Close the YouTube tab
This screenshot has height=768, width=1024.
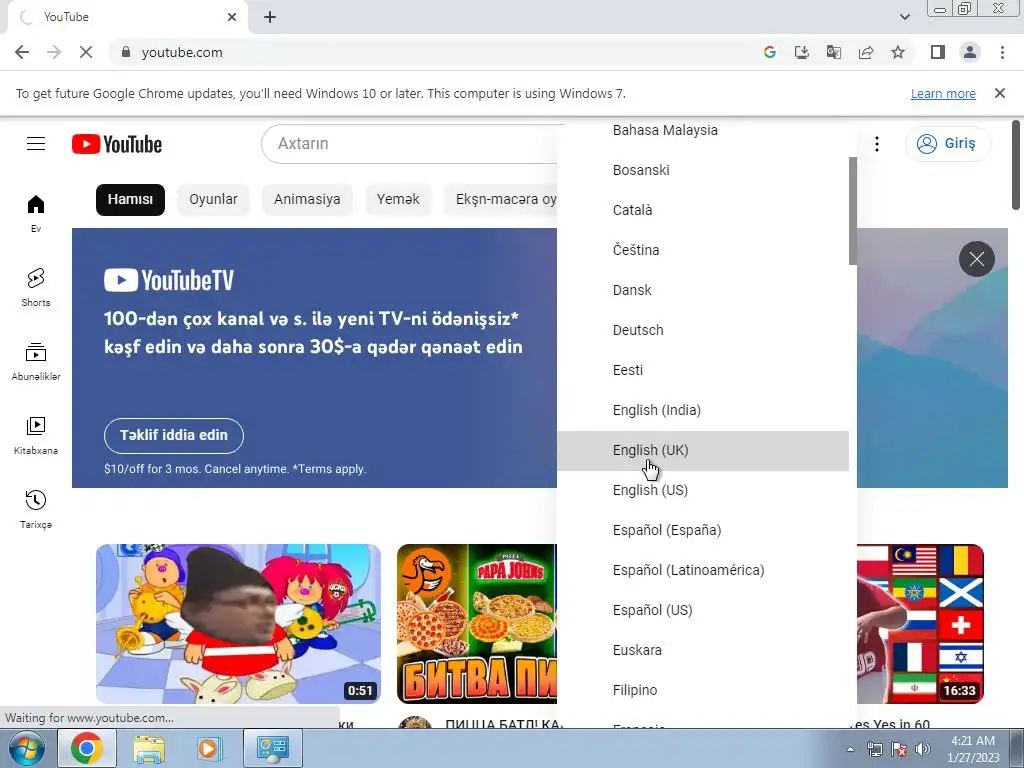232,17
